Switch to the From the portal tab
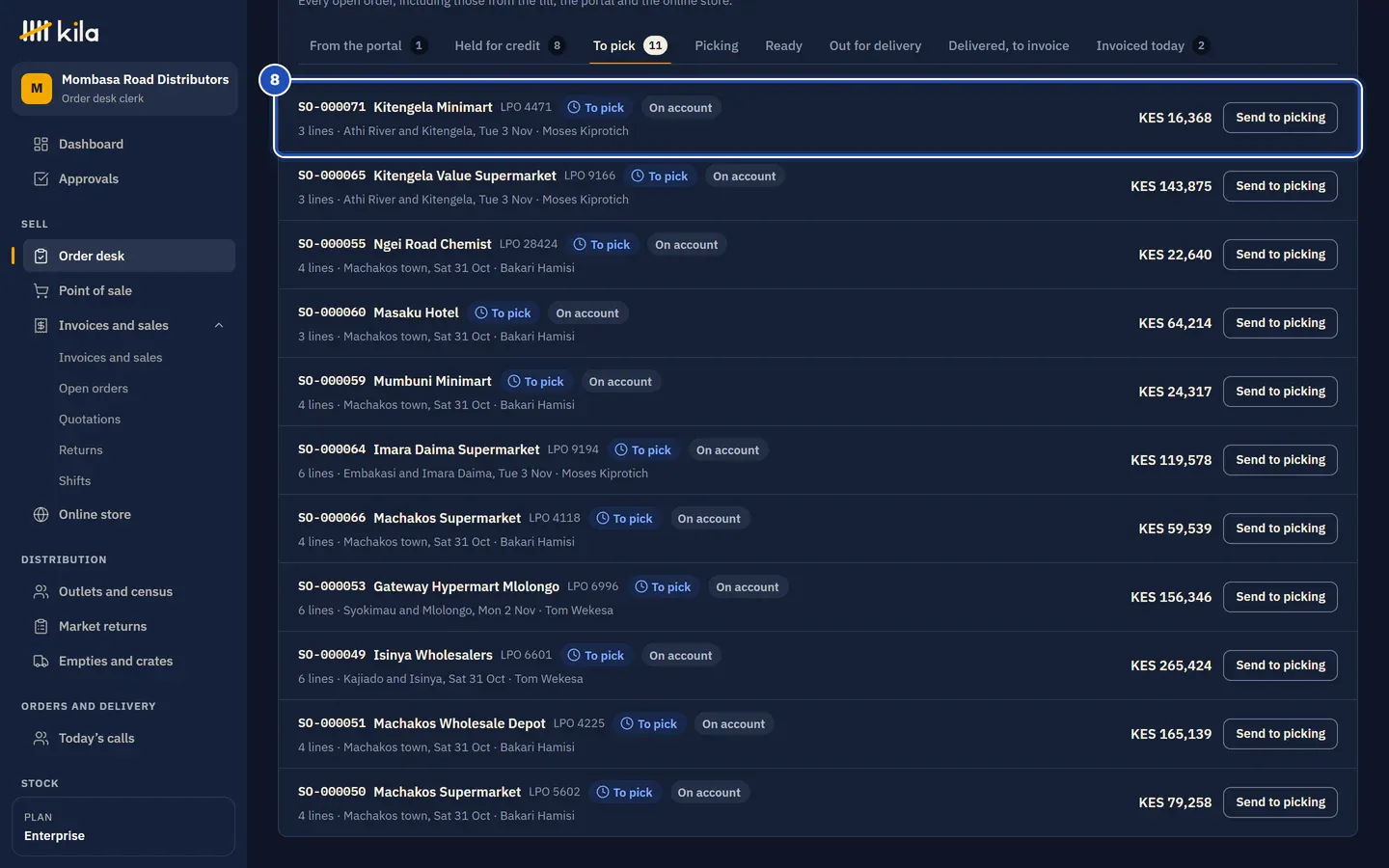Viewport: 1389px width, 868px height. click(368, 45)
